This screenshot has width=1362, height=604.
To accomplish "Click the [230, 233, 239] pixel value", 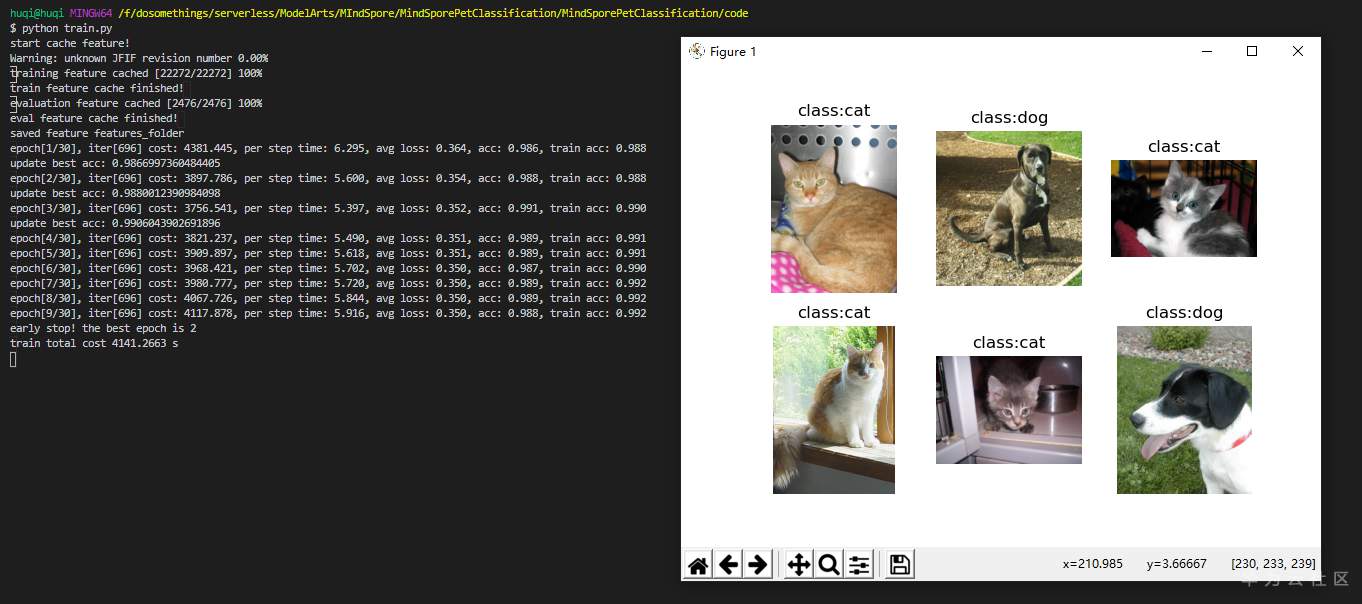I will click(1274, 564).
